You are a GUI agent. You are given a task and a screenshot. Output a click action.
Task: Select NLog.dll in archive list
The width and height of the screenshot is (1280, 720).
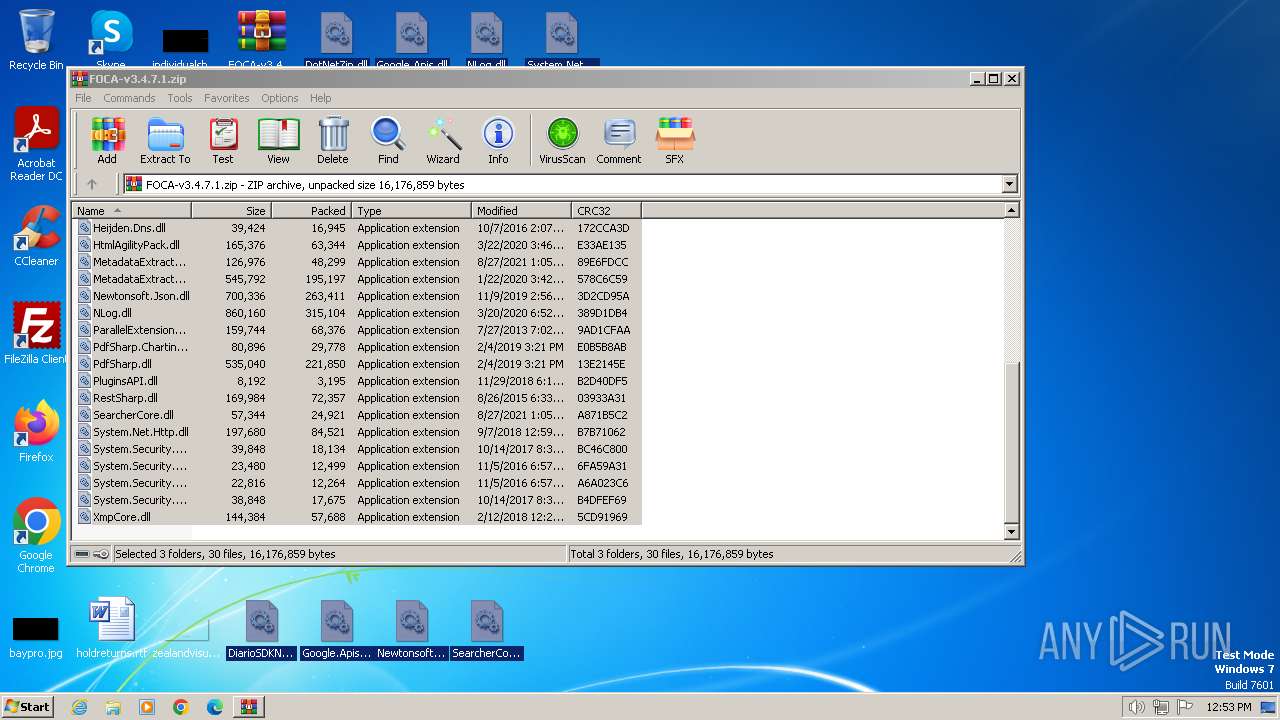[x=356, y=313]
